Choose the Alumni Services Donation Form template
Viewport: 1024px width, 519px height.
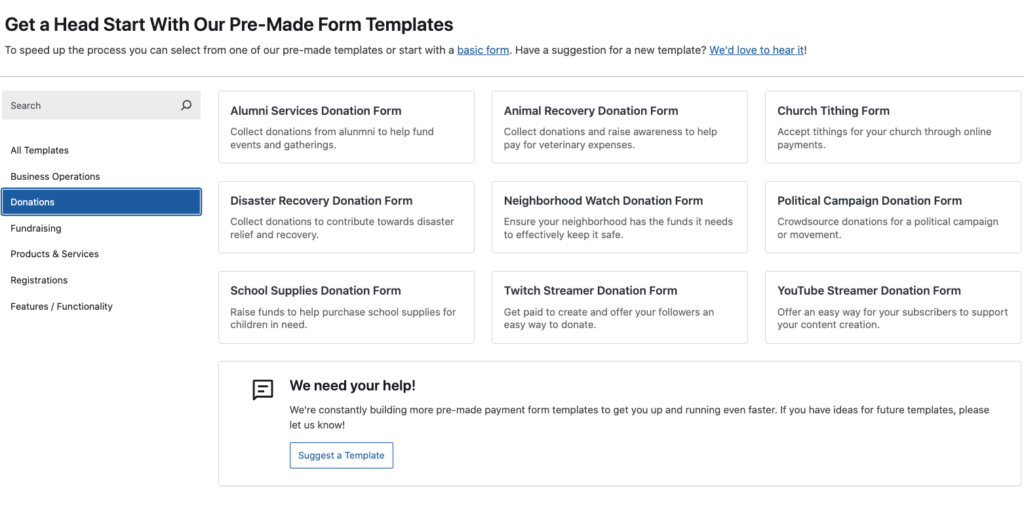tap(346, 127)
